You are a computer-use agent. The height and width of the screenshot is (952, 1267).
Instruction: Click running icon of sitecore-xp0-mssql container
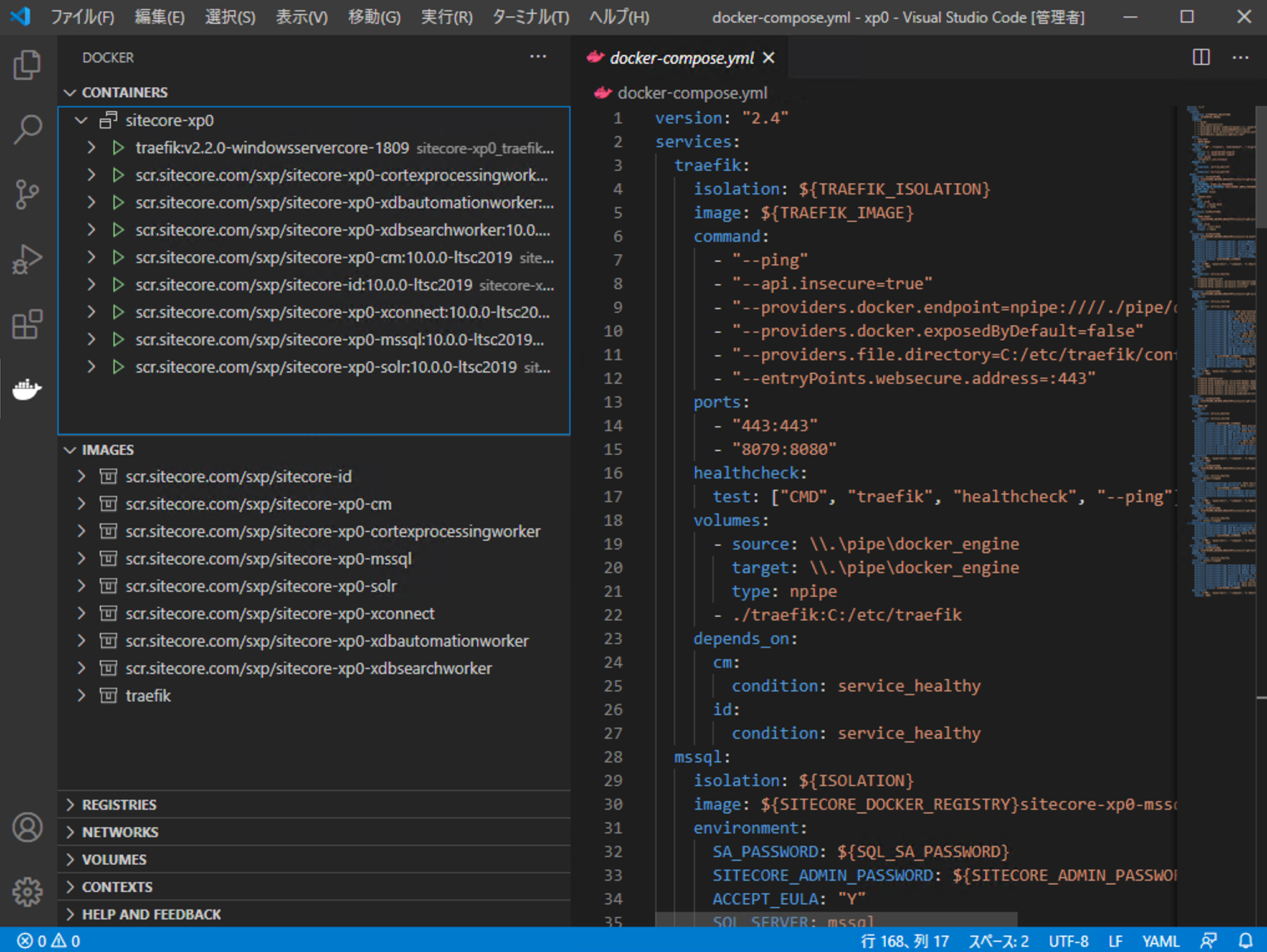coord(118,340)
